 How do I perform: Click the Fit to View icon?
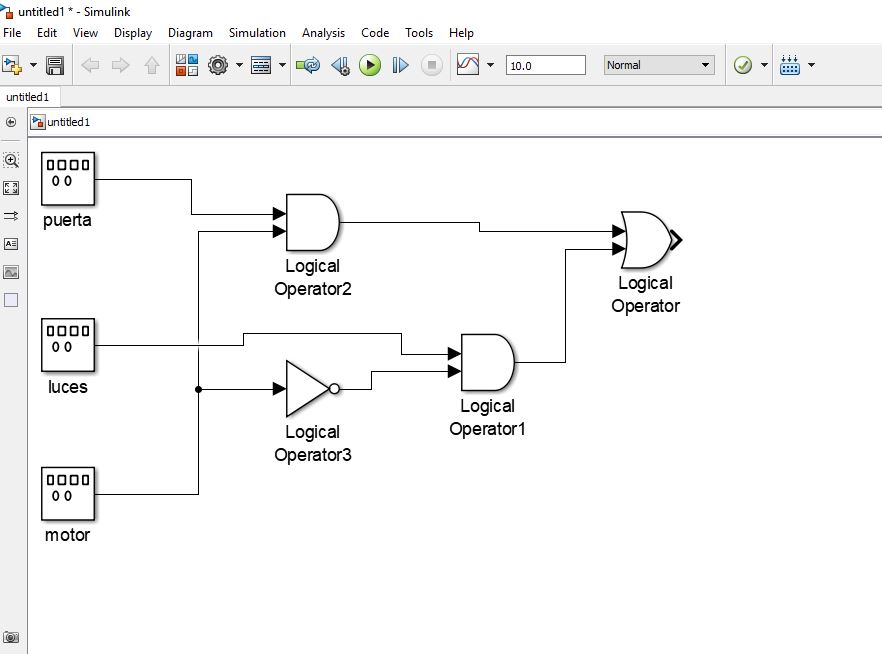click(11, 188)
